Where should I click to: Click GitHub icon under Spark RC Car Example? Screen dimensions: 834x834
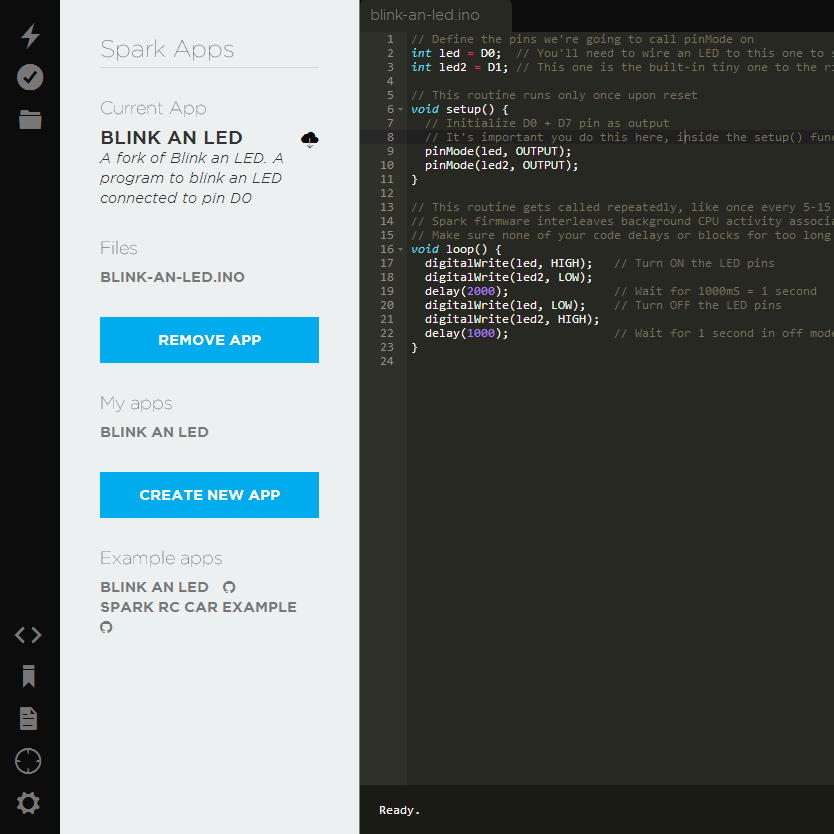tap(106, 627)
